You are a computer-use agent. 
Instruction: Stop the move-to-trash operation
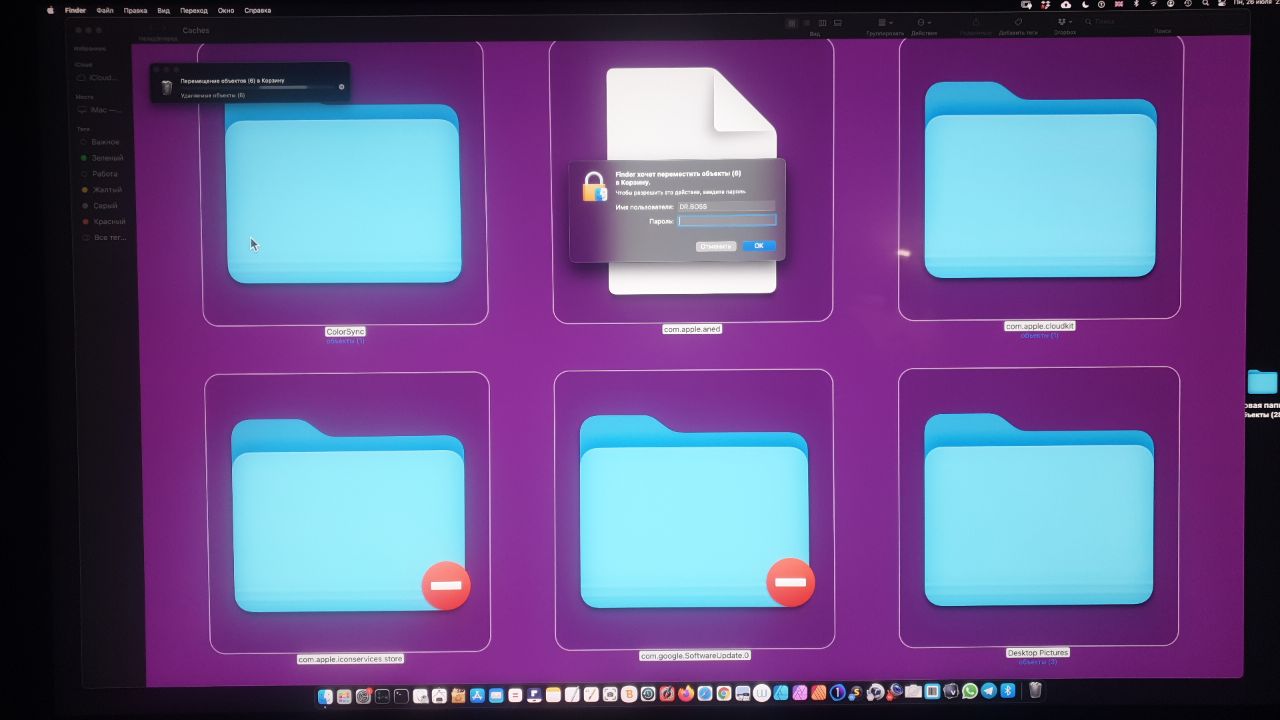[342, 87]
